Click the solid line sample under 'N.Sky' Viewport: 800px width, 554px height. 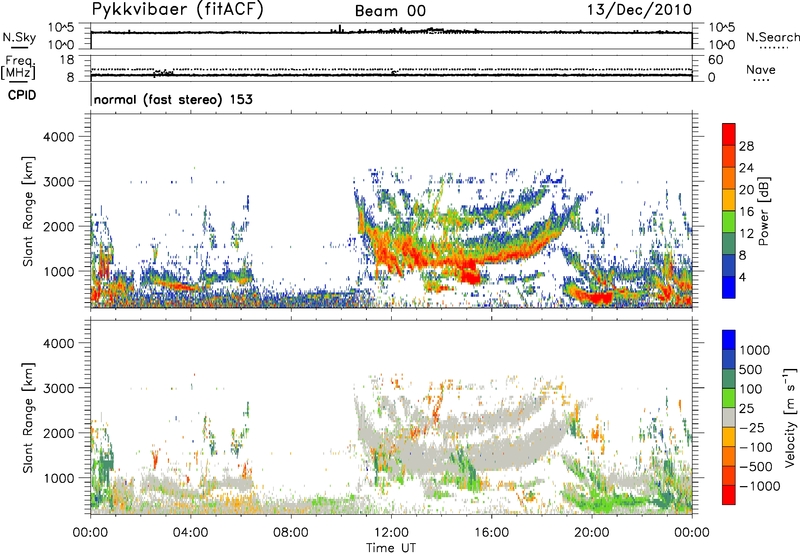(x=19, y=47)
